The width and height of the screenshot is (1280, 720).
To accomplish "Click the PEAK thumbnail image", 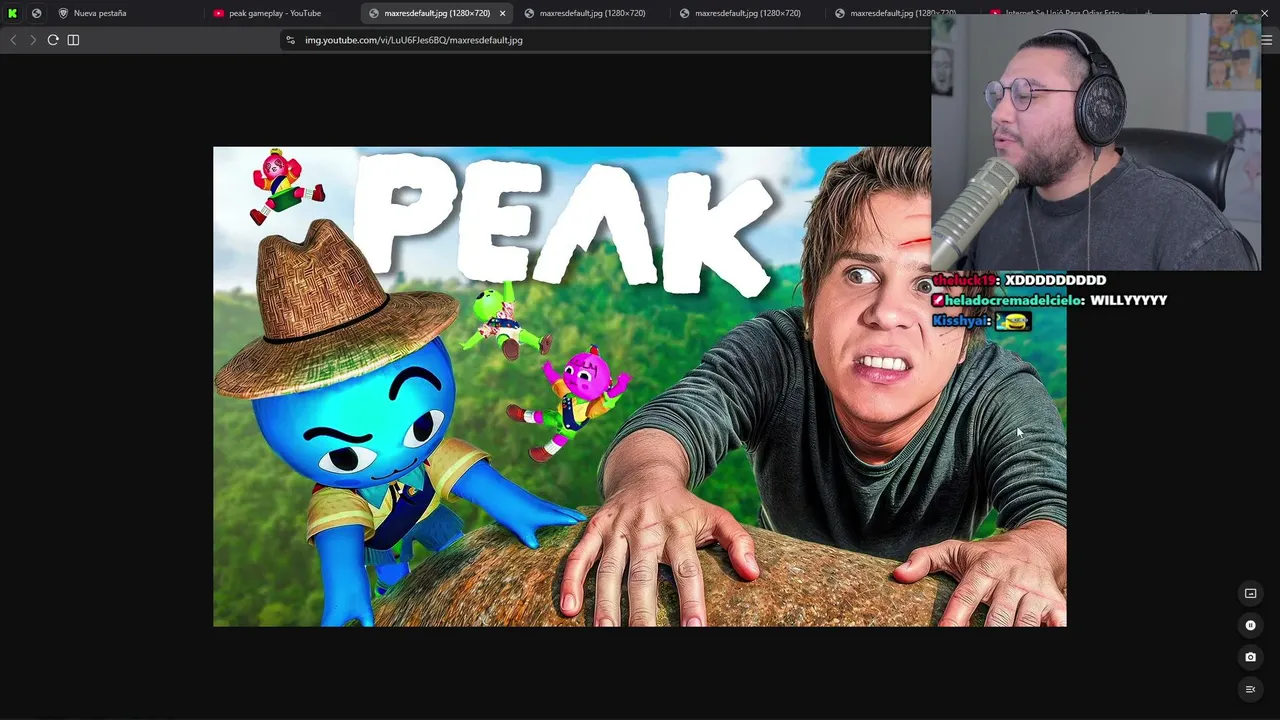I will click(640, 387).
